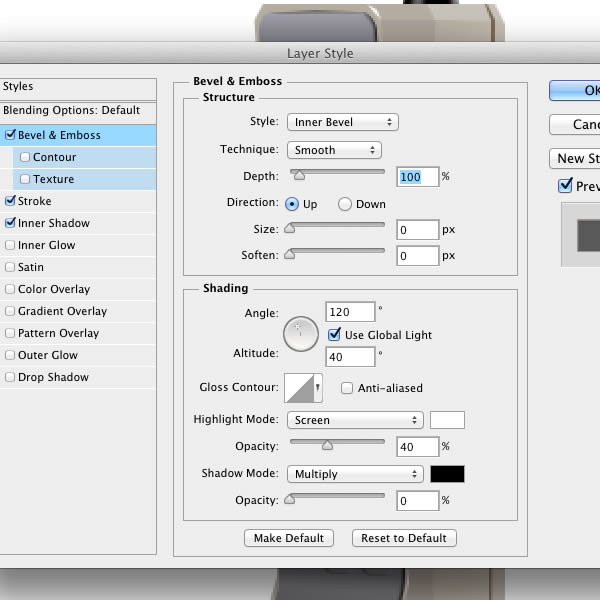Image resolution: width=600 pixels, height=600 pixels.
Task: Enable the Gradient Overlay checkbox
Action: (x=10, y=311)
